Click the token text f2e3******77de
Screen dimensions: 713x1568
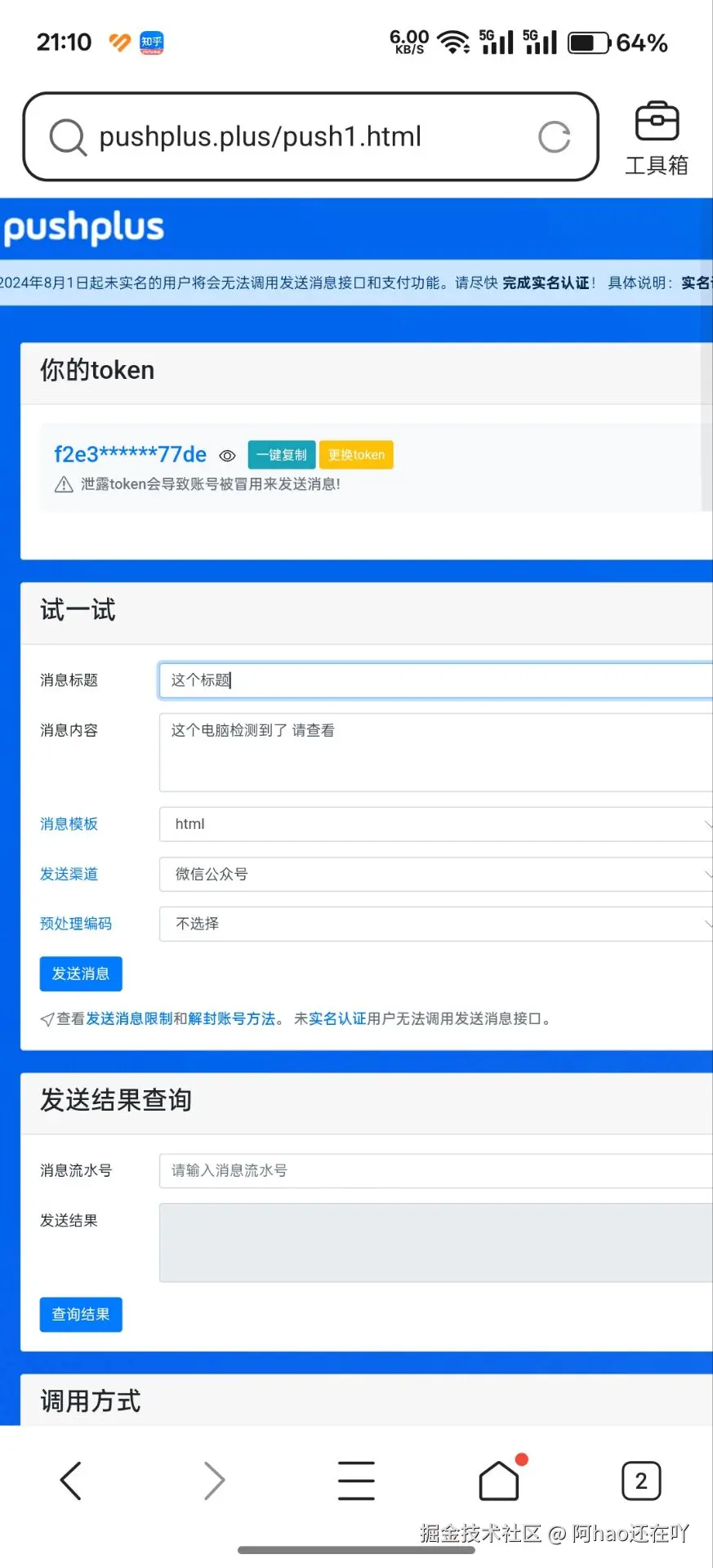[131, 455]
